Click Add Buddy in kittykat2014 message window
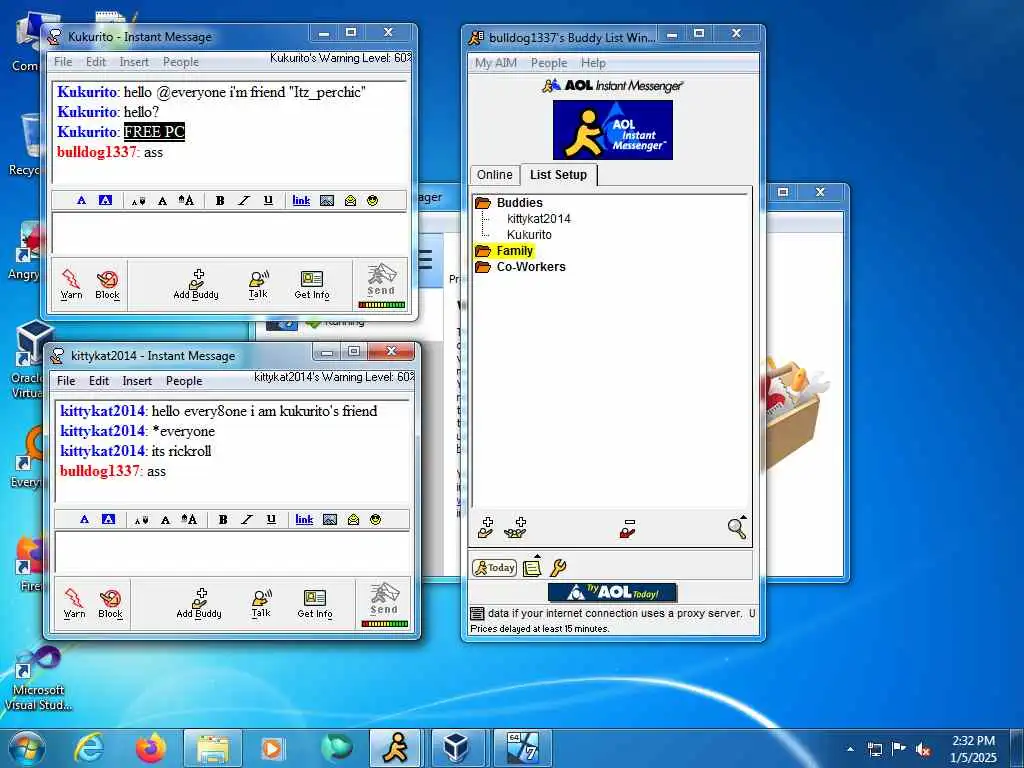The height and width of the screenshot is (768, 1024). (199, 603)
